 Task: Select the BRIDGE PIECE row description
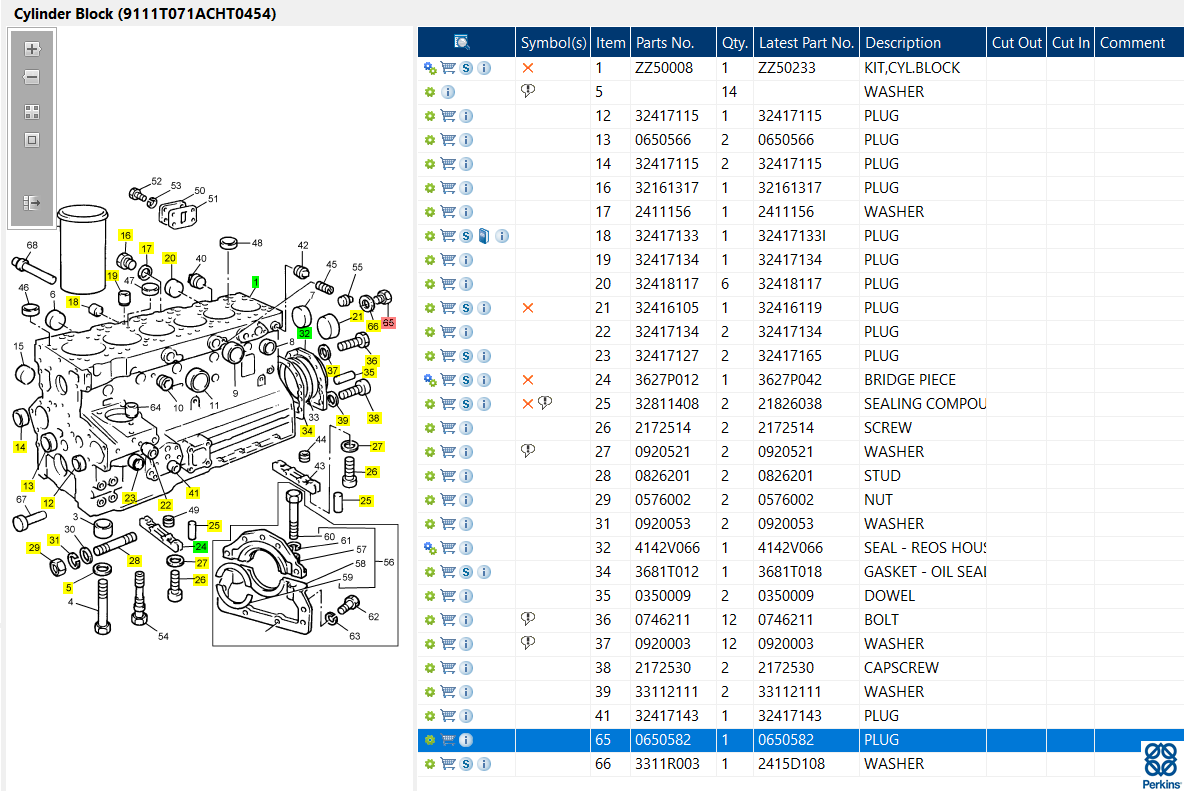(x=909, y=380)
